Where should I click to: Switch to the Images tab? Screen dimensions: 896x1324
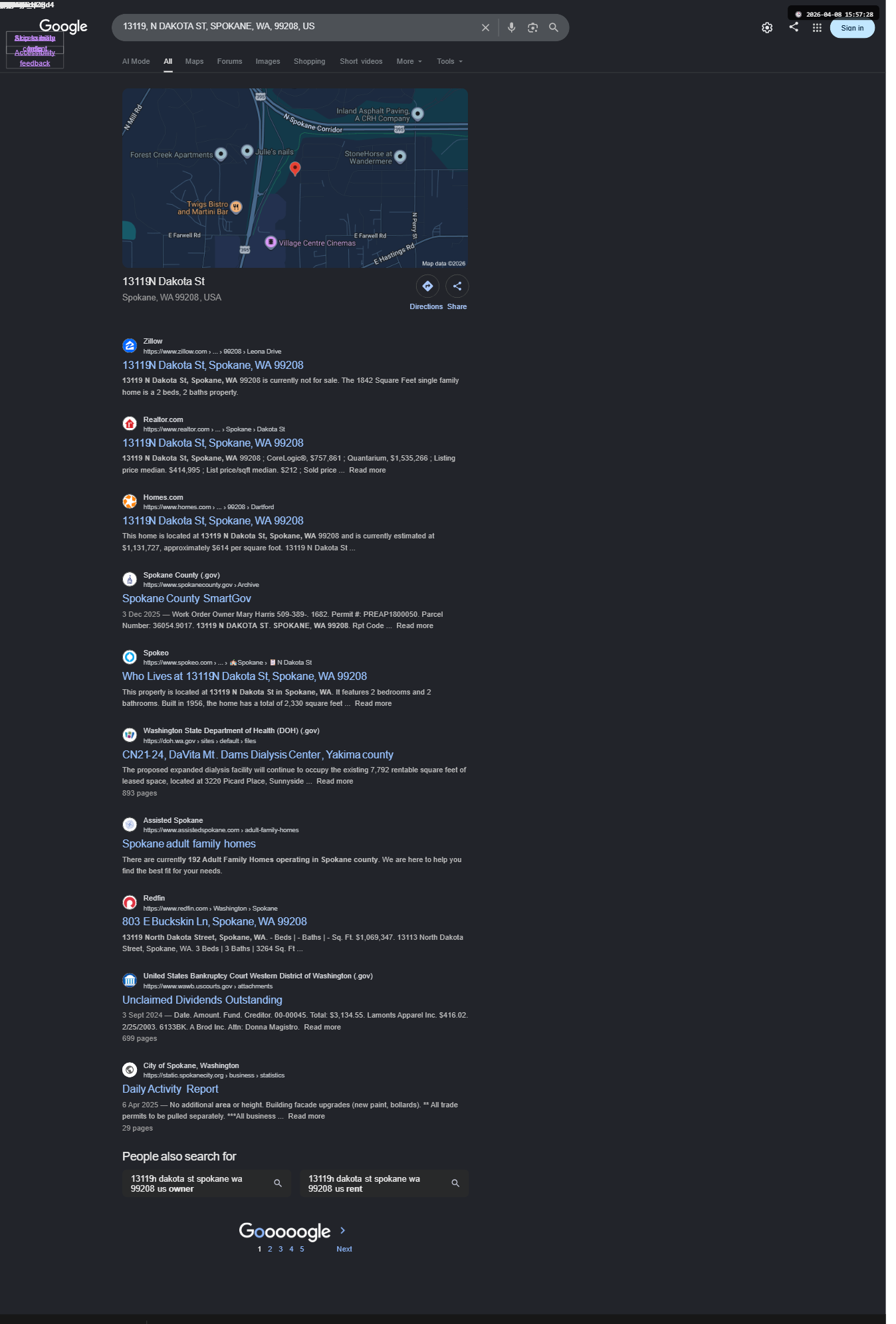tap(268, 62)
